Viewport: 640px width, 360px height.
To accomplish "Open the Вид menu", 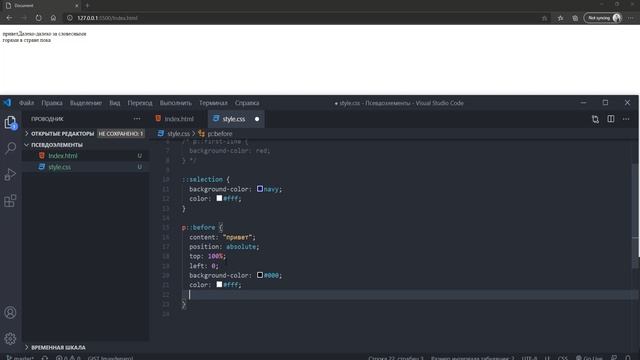I will [115, 103].
